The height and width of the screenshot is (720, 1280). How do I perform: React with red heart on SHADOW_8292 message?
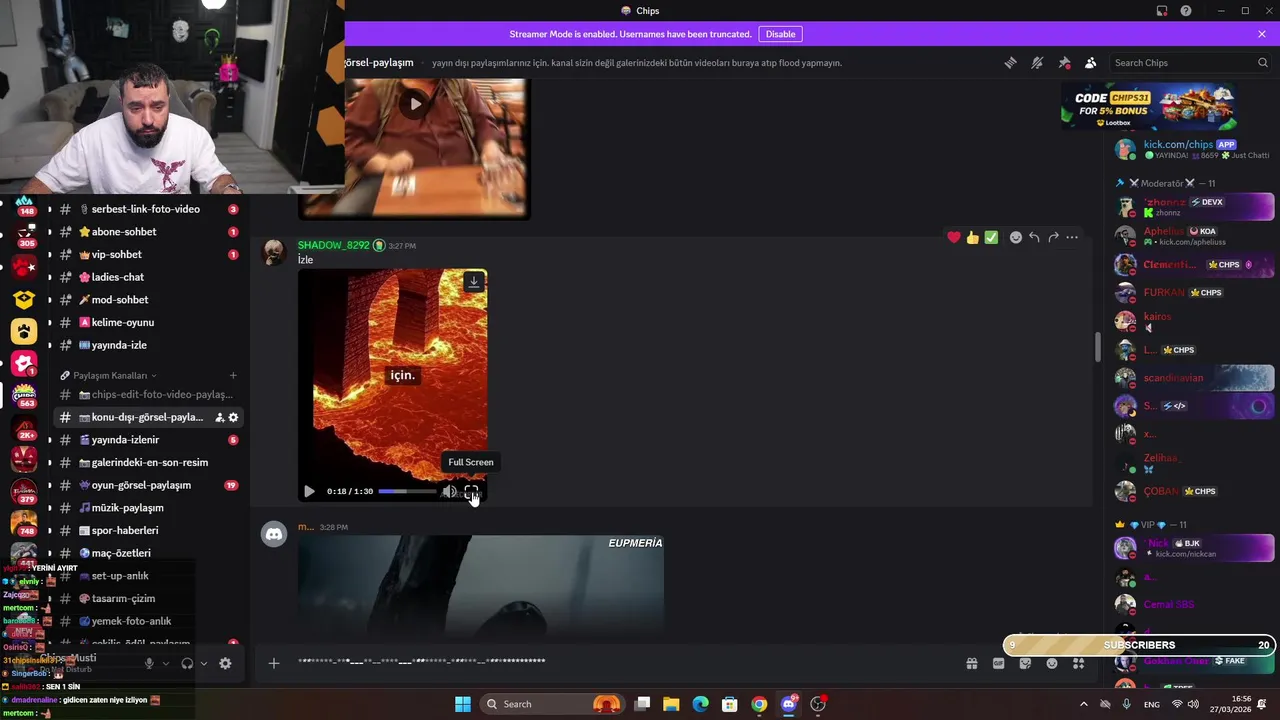(x=954, y=237)
